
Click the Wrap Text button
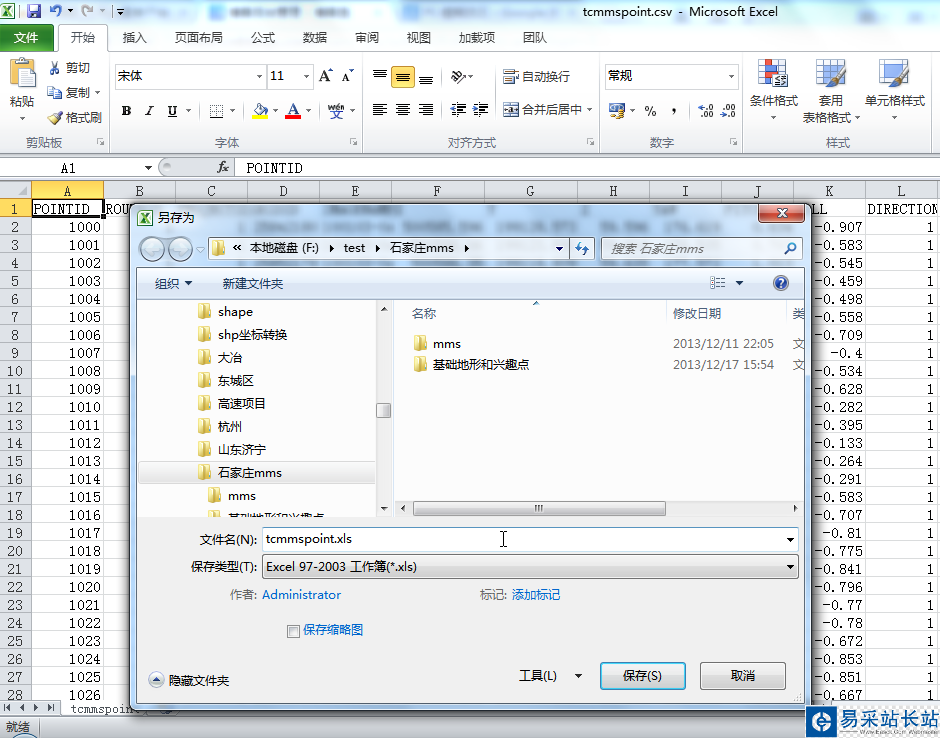point(537,76)
